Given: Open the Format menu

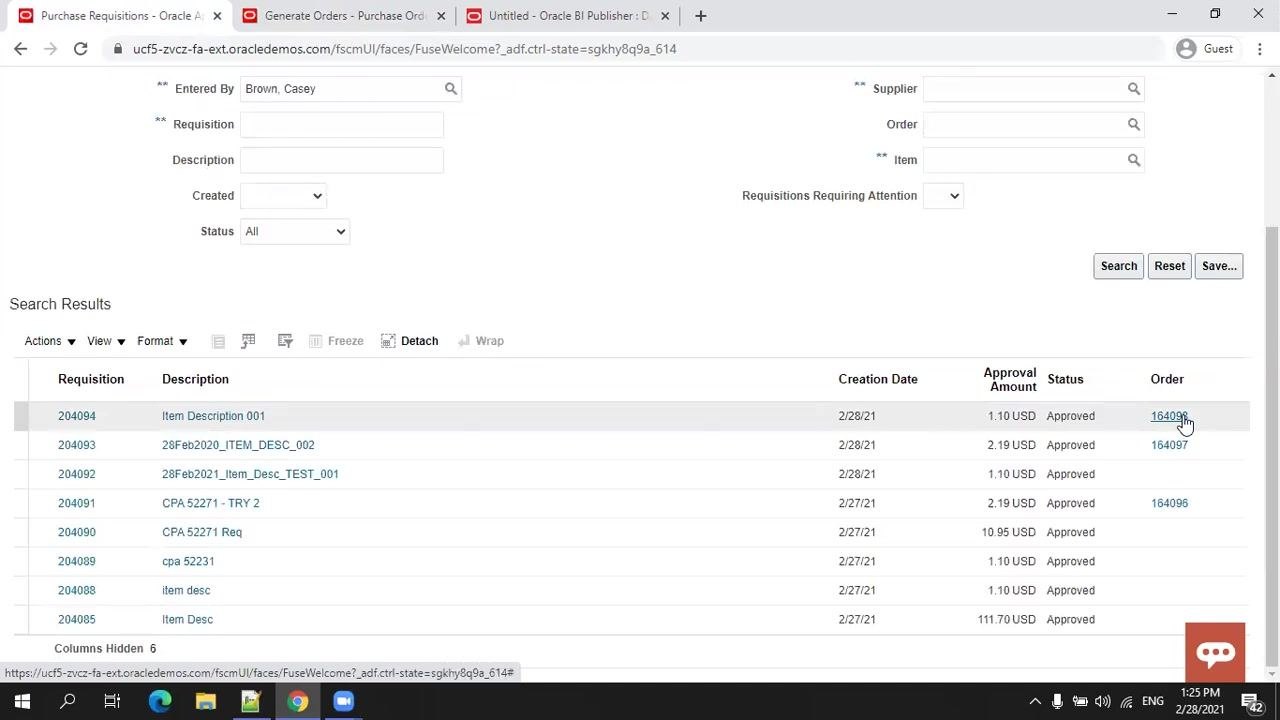Looking at the screenshot, I should tap(162, 341).
